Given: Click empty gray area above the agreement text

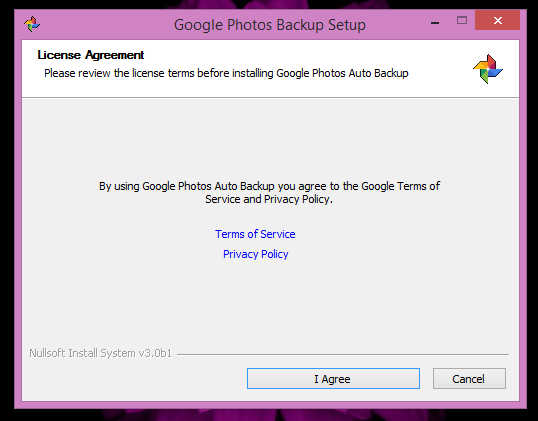Looking at the screenshot, I should [x=270, y=137].
